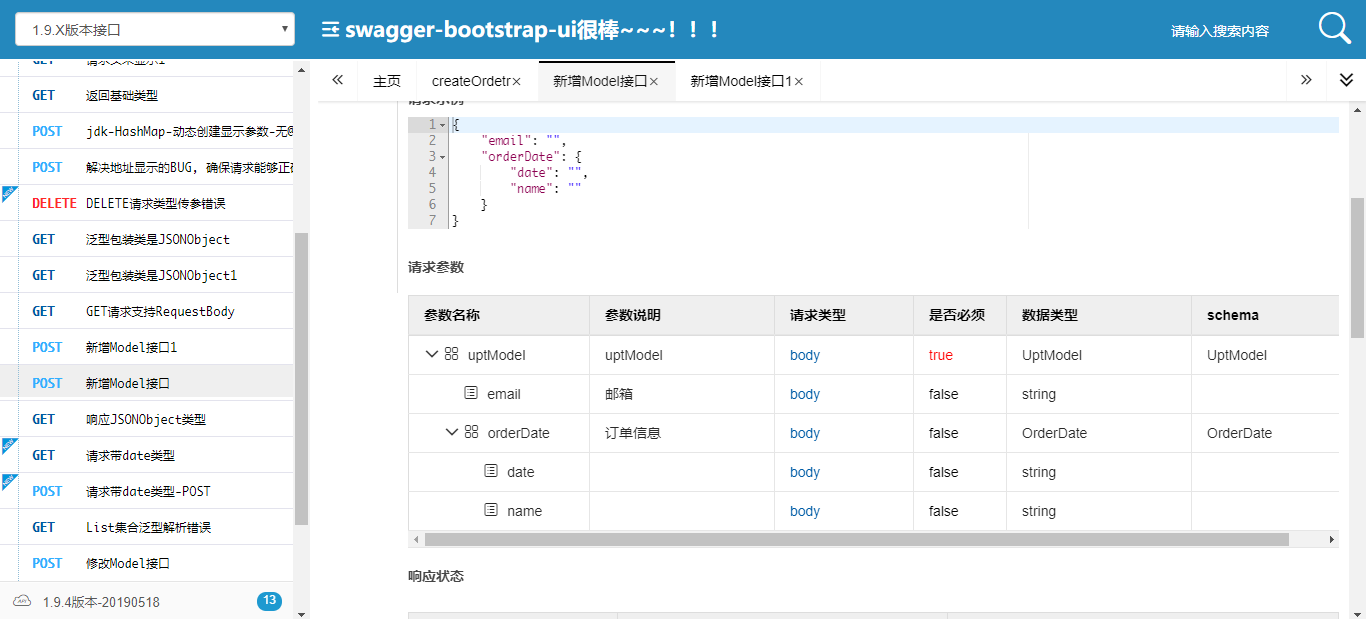Close the 新增Model接口 tab
The image size is (1366, 619).
(654, 82)
